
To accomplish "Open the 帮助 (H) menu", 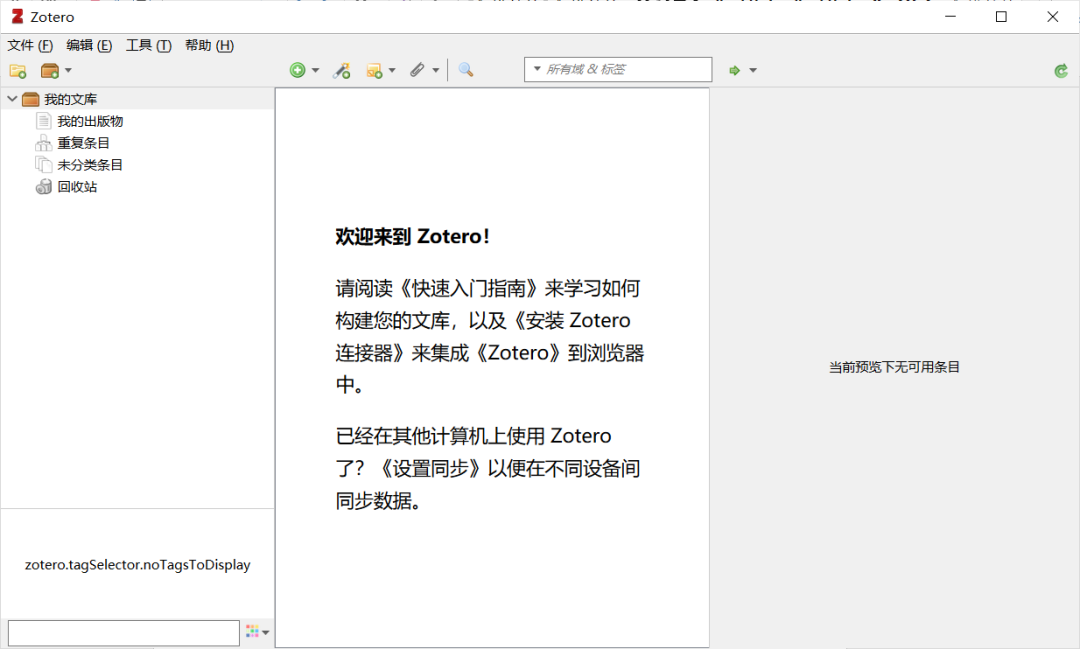I will 209,45.
